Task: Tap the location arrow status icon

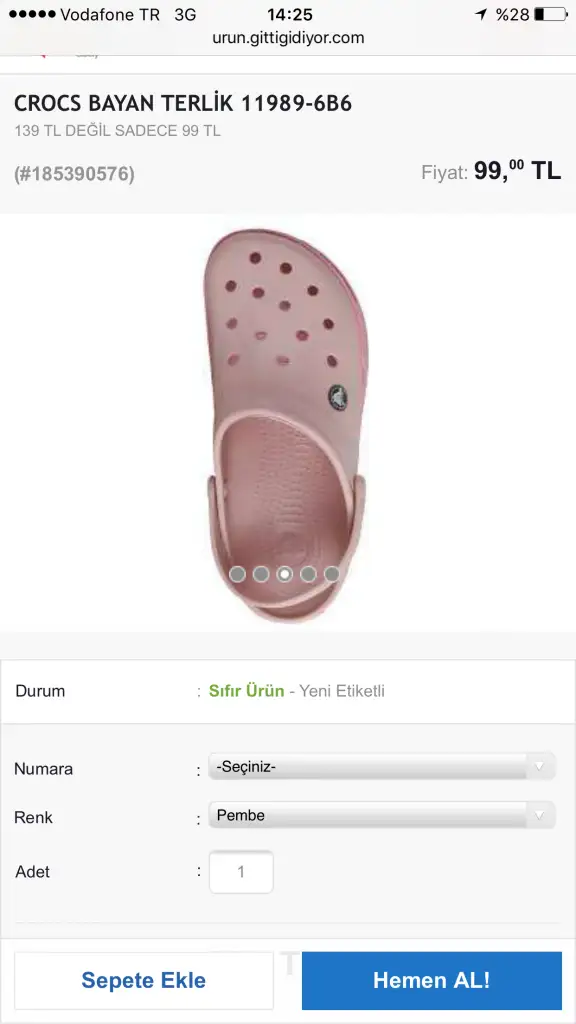Action: [x=481, y=14]
